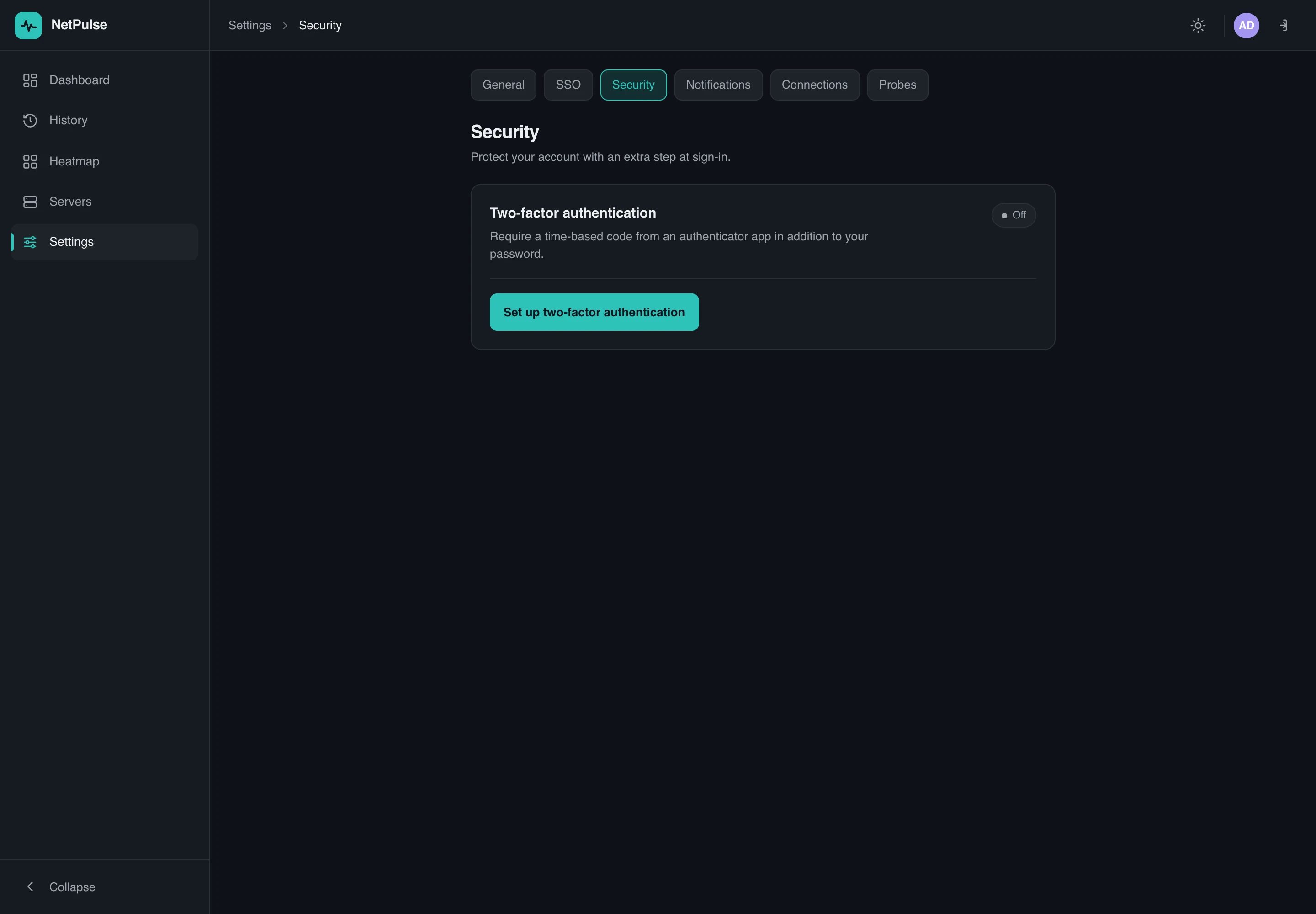Open the Heatmap view
This screenshot has width=1316, height=914.
point(105,161)
